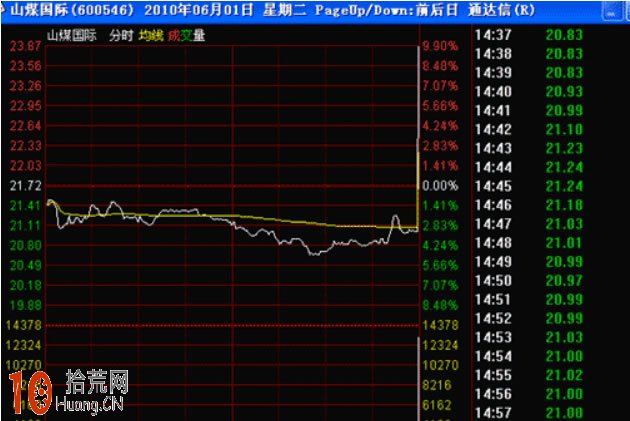Click the 20.80 price axis label
Viewport: 630px width, 421px height.
point(25,245)
